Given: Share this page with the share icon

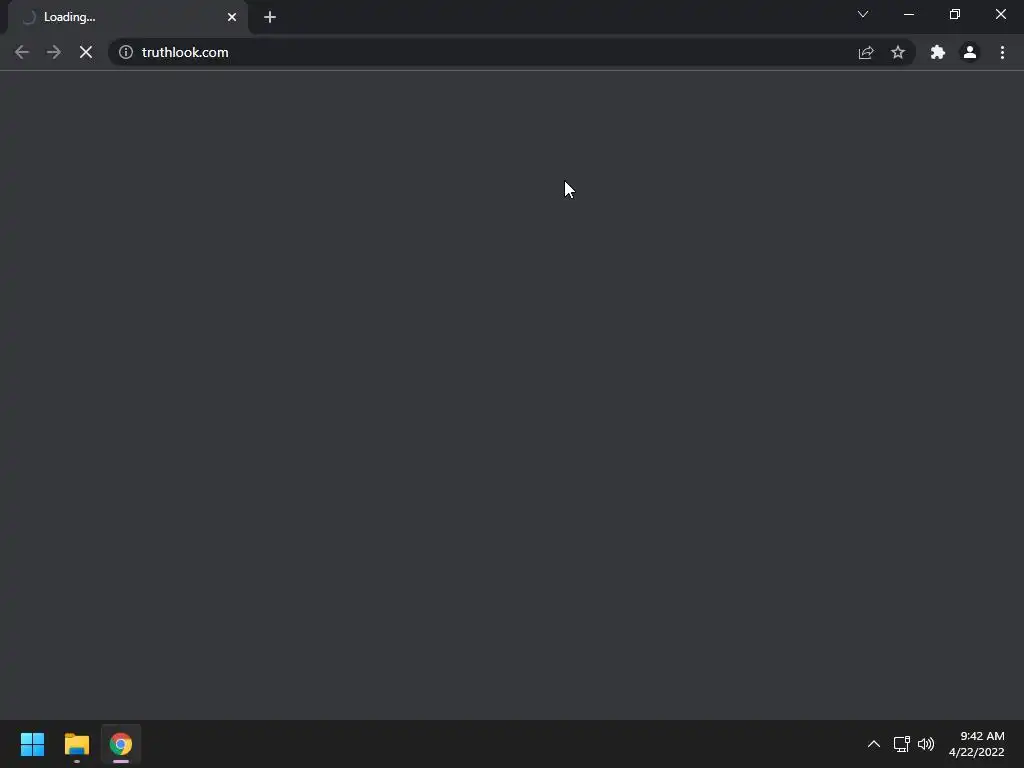Looking at the screenshot, I should (866, 52).
